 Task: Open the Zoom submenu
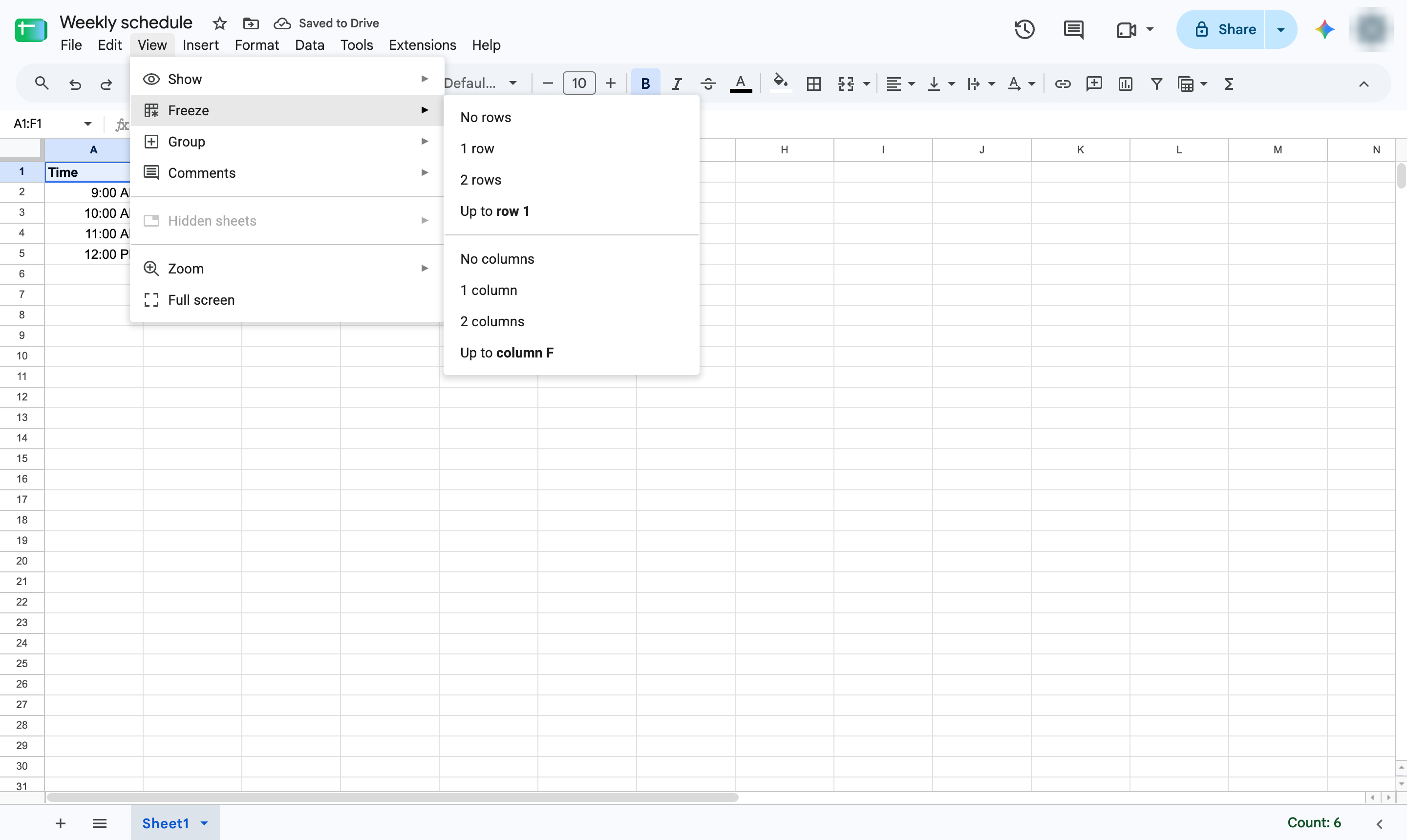286,268
